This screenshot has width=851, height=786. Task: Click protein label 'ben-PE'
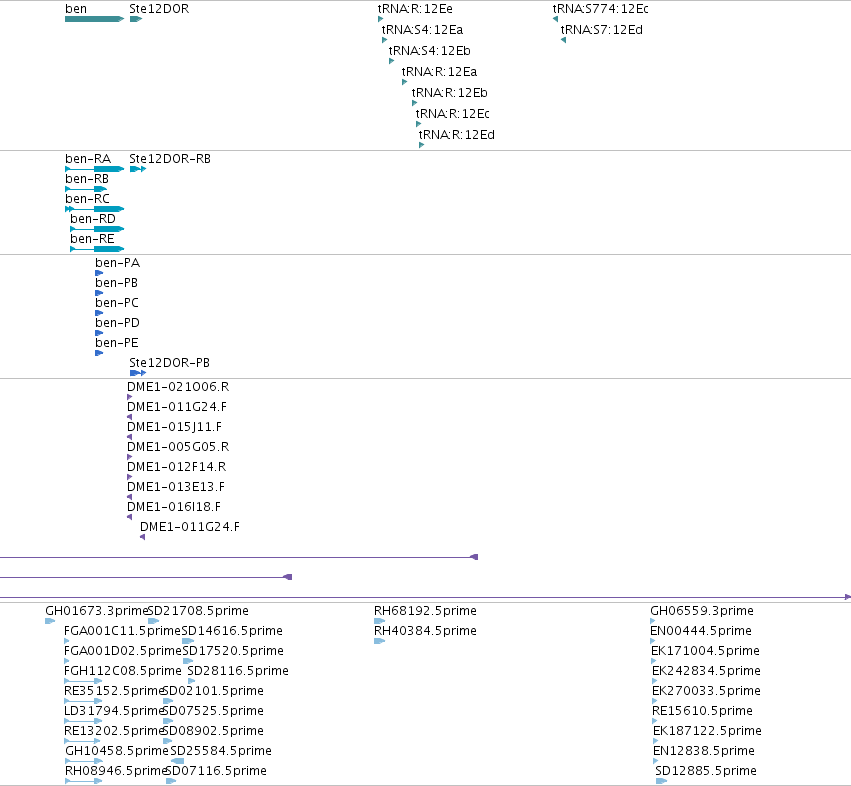coord(117,343)
